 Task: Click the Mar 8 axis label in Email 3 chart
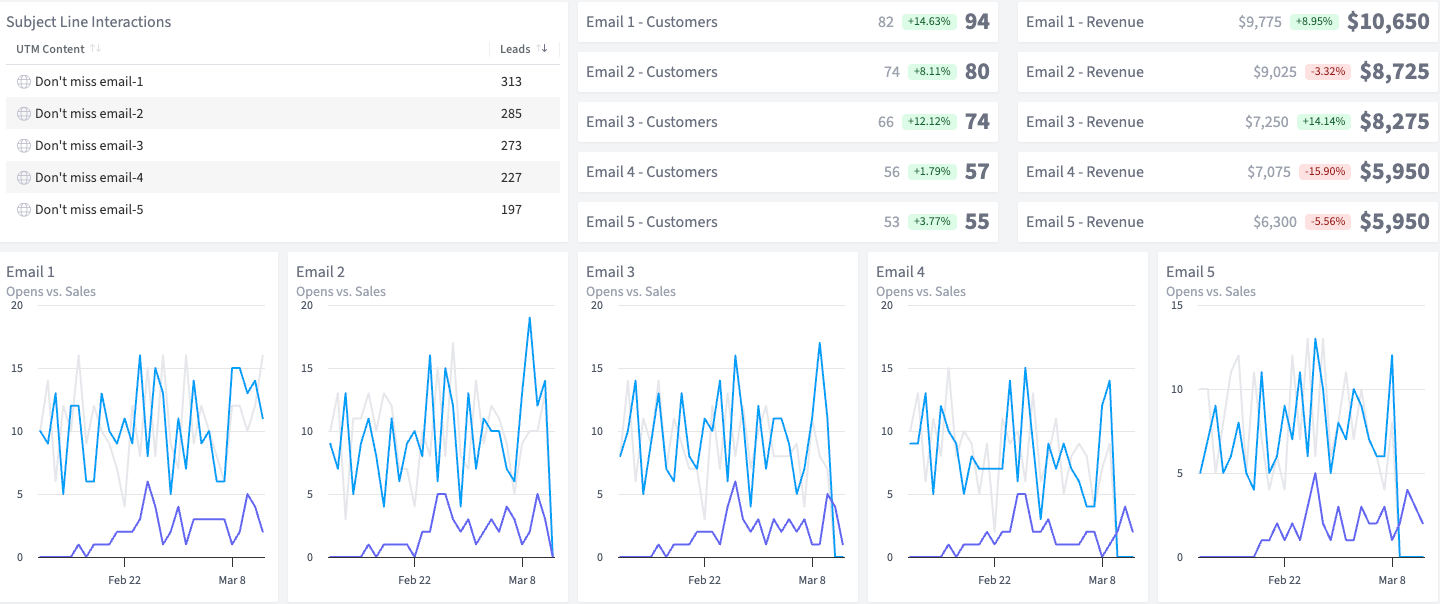(x=810, y=580)
